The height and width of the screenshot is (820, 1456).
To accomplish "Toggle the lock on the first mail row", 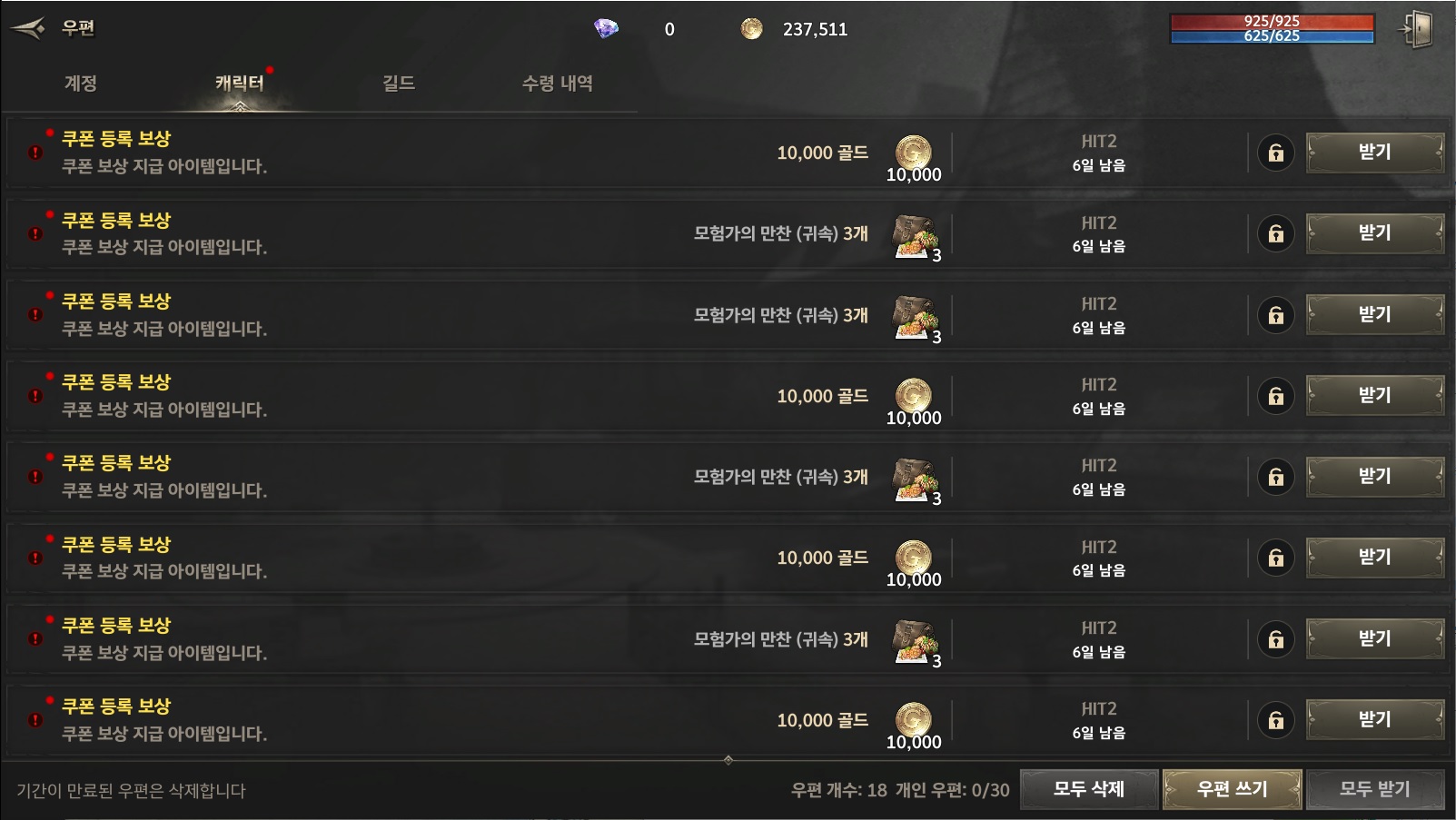I will pos(1275,153).
